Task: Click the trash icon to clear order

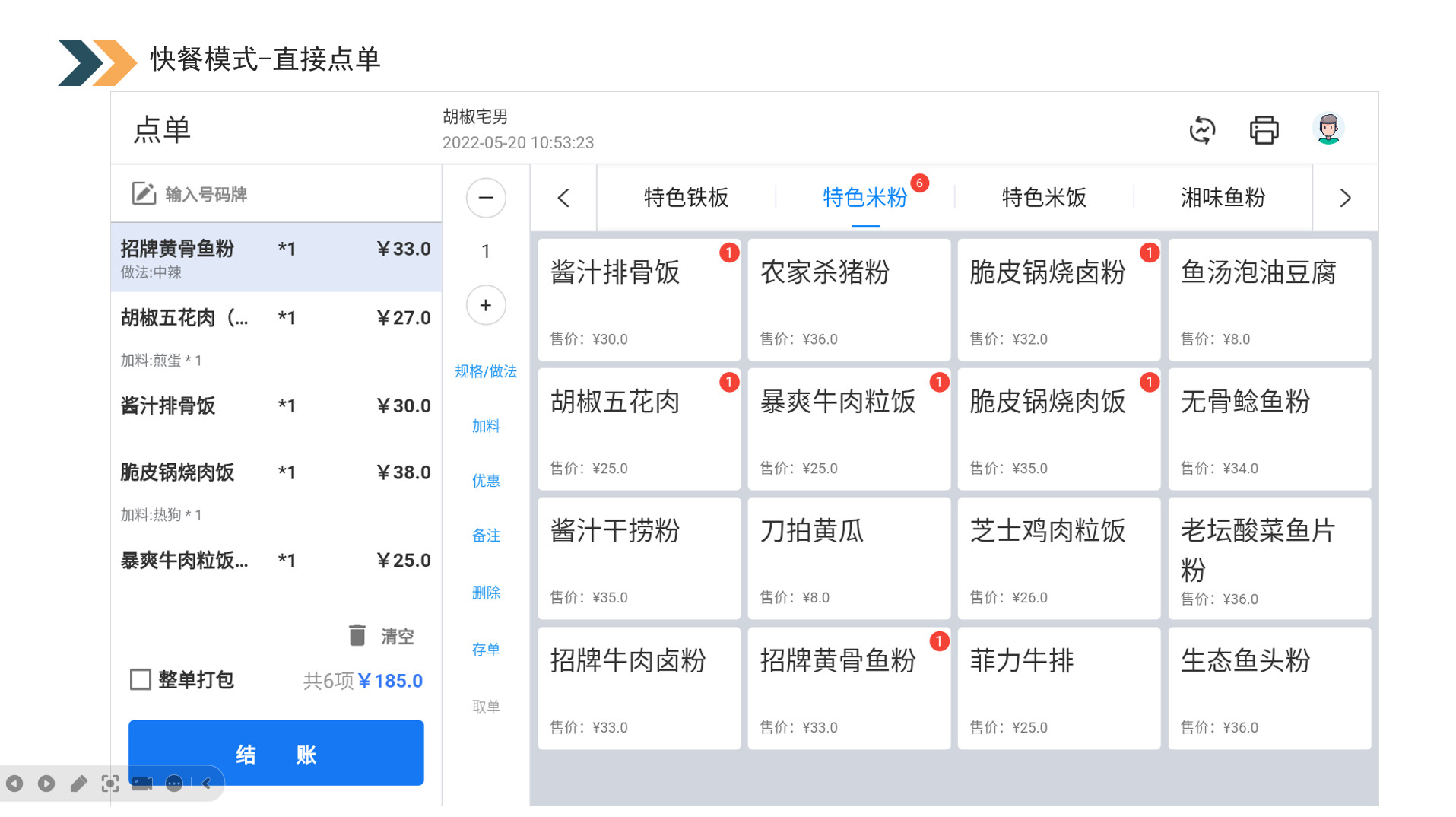Action: coord(357,635)
